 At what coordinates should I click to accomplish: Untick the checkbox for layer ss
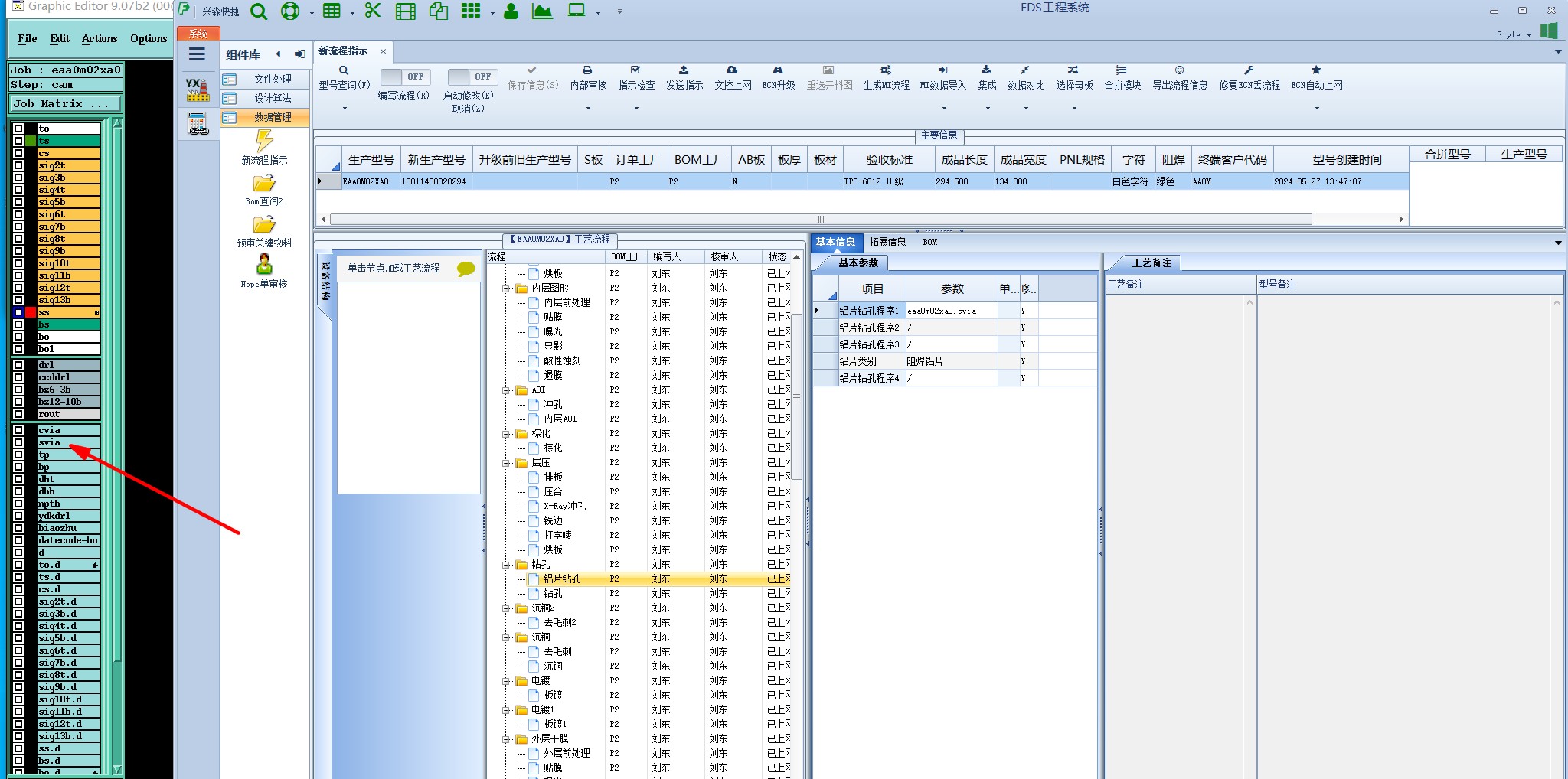(x=18, y=312)
